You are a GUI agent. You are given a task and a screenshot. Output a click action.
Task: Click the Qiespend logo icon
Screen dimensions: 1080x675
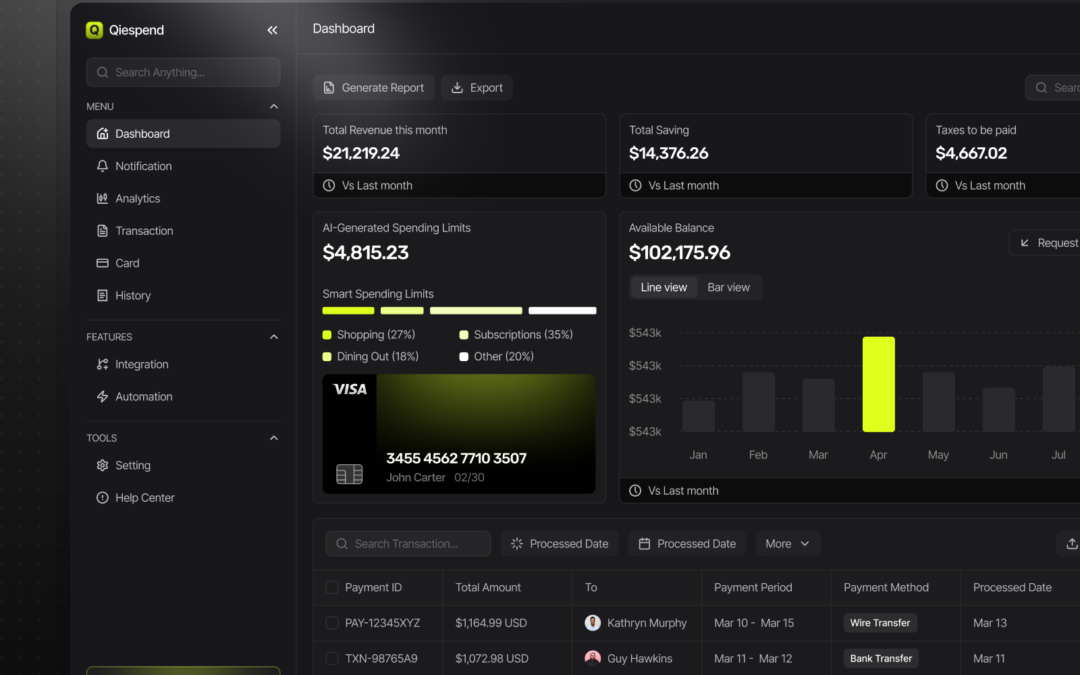point(95,30)
